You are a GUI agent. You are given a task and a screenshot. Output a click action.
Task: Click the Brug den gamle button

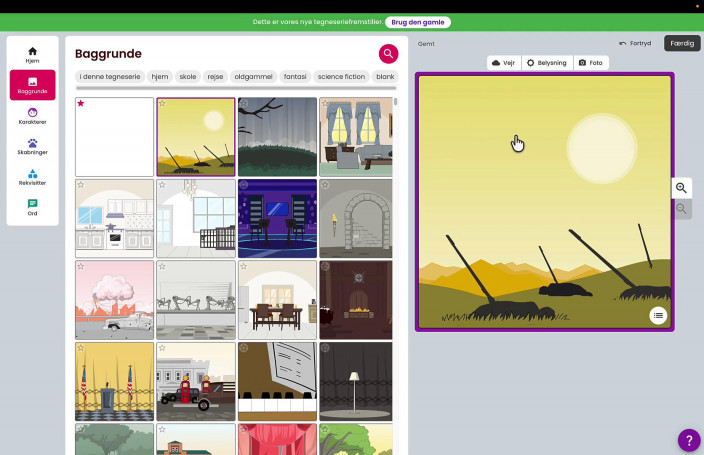pyautogui.click(x=417, y=21)
